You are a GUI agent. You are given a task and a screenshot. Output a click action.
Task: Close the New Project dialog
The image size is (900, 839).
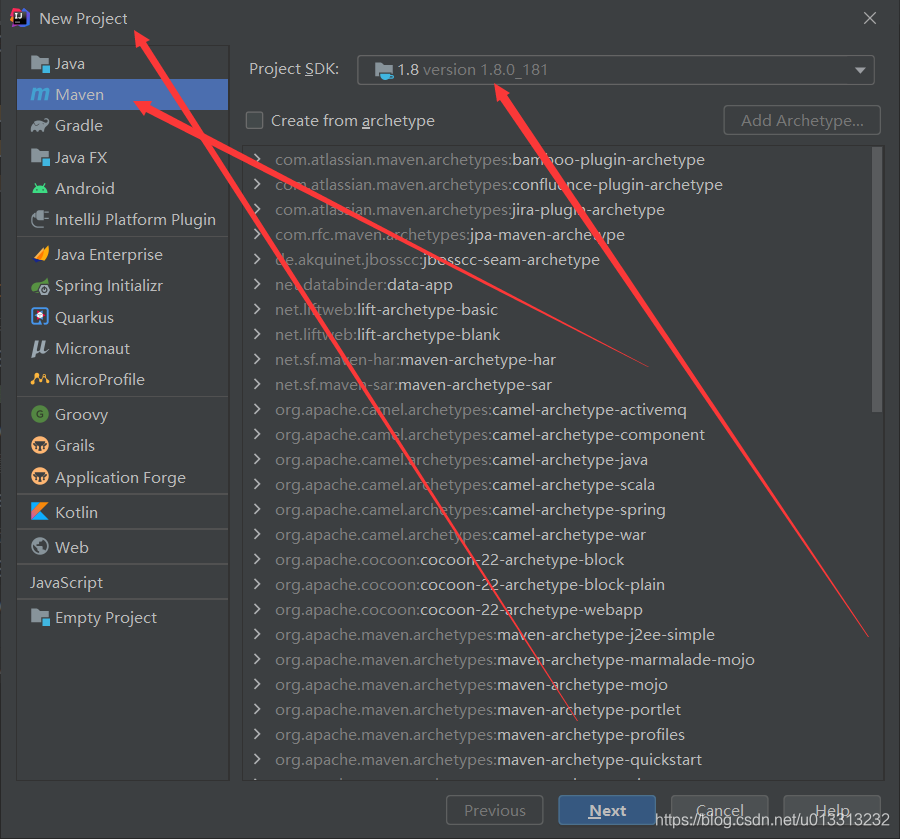pos(870,18)
